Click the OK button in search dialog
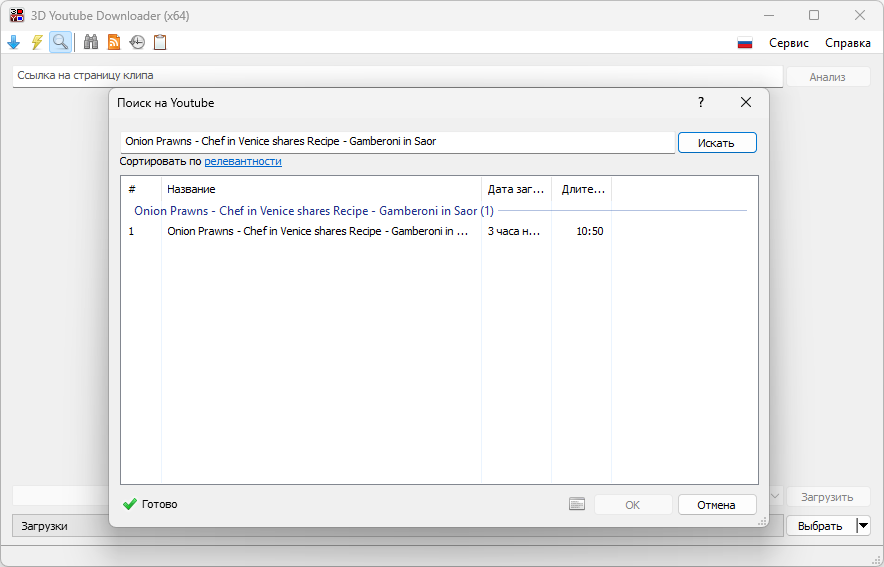Screen dimensions: 884x567 [633, 504]
